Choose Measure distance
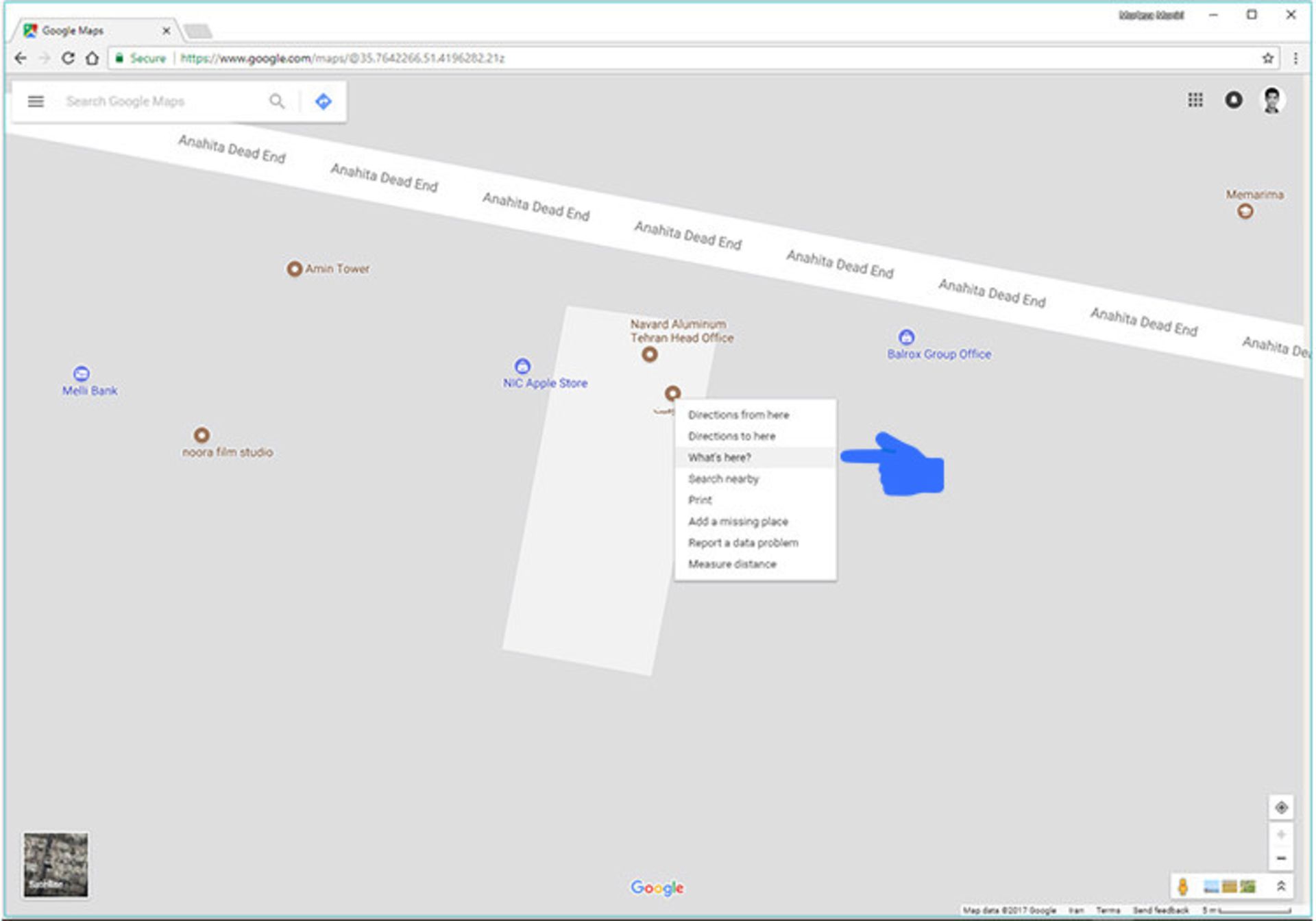This screenshot has height=921, width=1316. click(x=755, y=563)
